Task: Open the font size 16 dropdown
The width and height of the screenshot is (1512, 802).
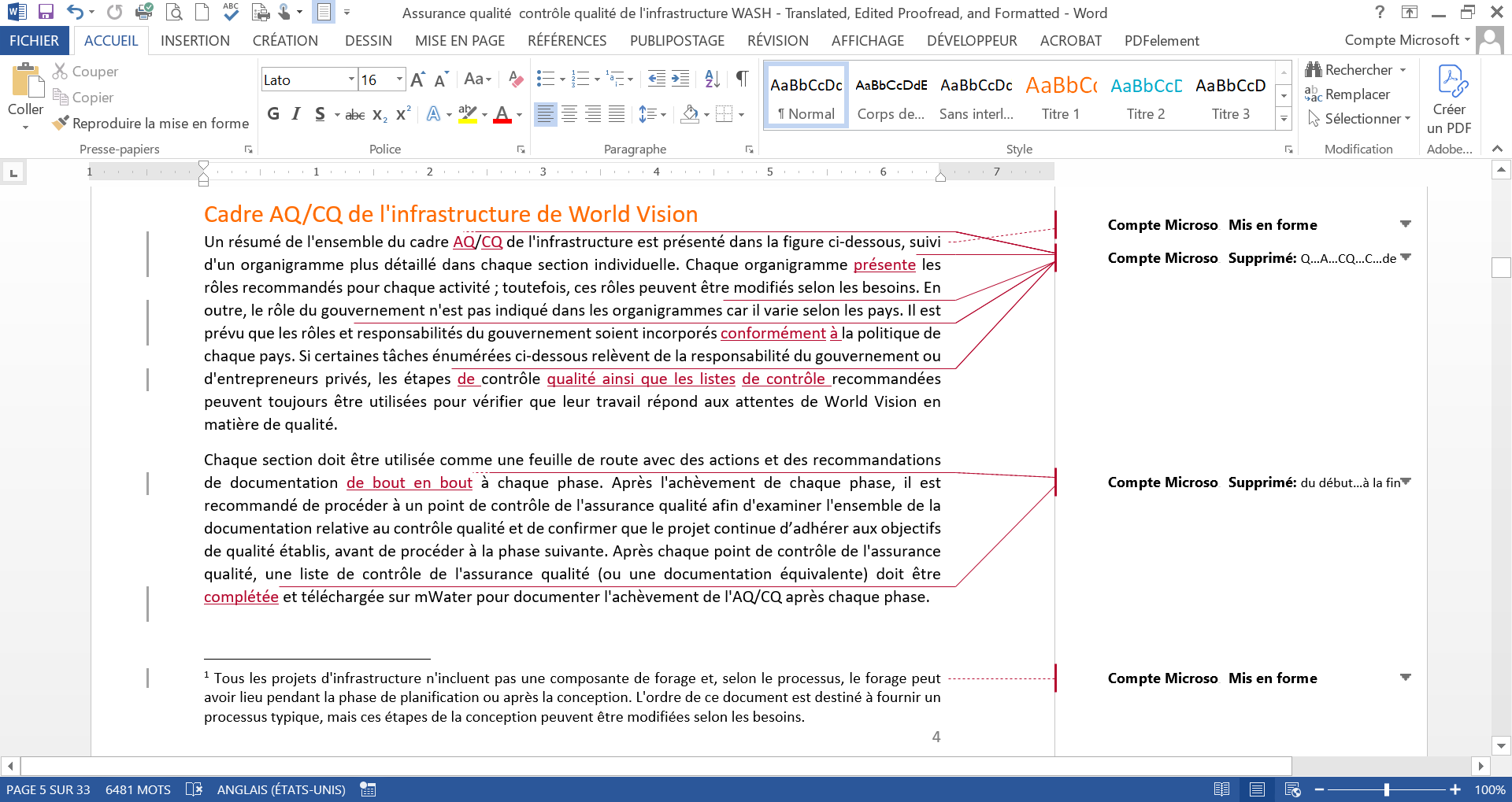Action: click(x=399, y=79)
